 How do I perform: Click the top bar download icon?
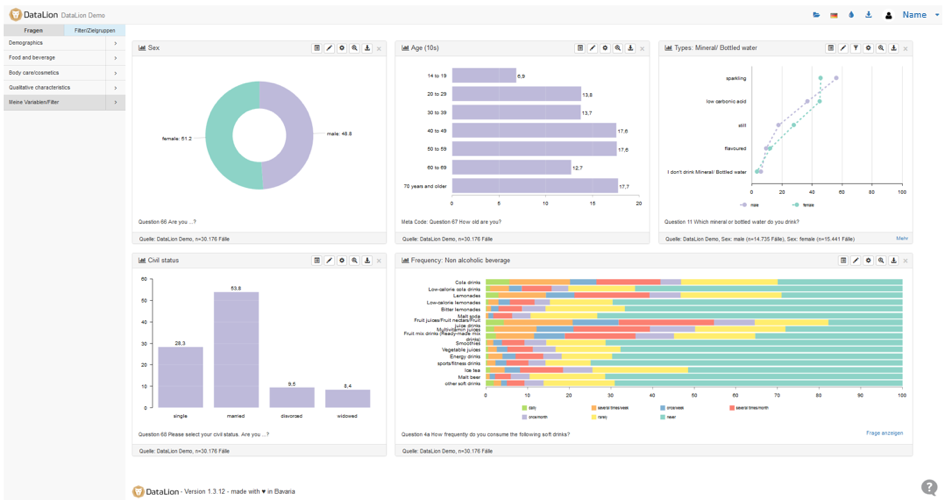click(x=868, y=15)
